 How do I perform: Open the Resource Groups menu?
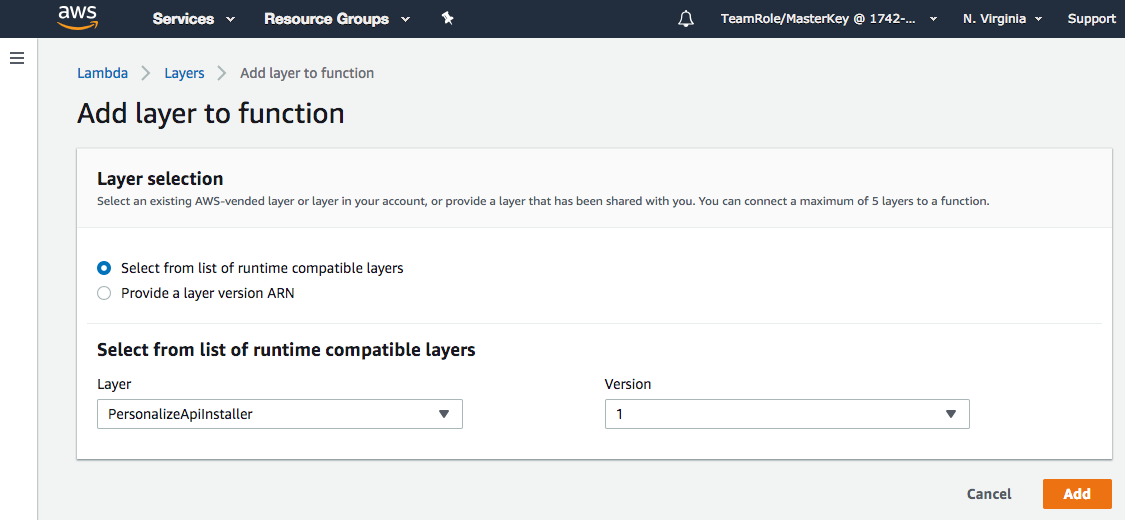point(336,19)
